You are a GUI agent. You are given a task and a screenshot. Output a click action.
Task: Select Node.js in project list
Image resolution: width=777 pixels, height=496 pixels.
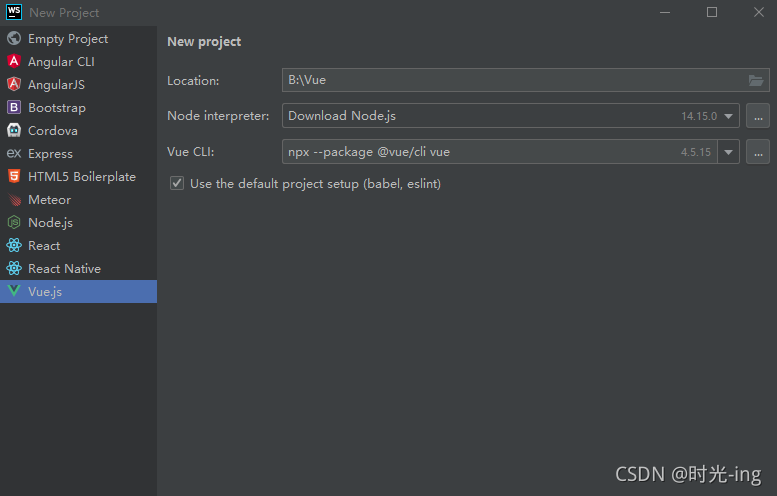pyautogui.click(x=78, y=222)
